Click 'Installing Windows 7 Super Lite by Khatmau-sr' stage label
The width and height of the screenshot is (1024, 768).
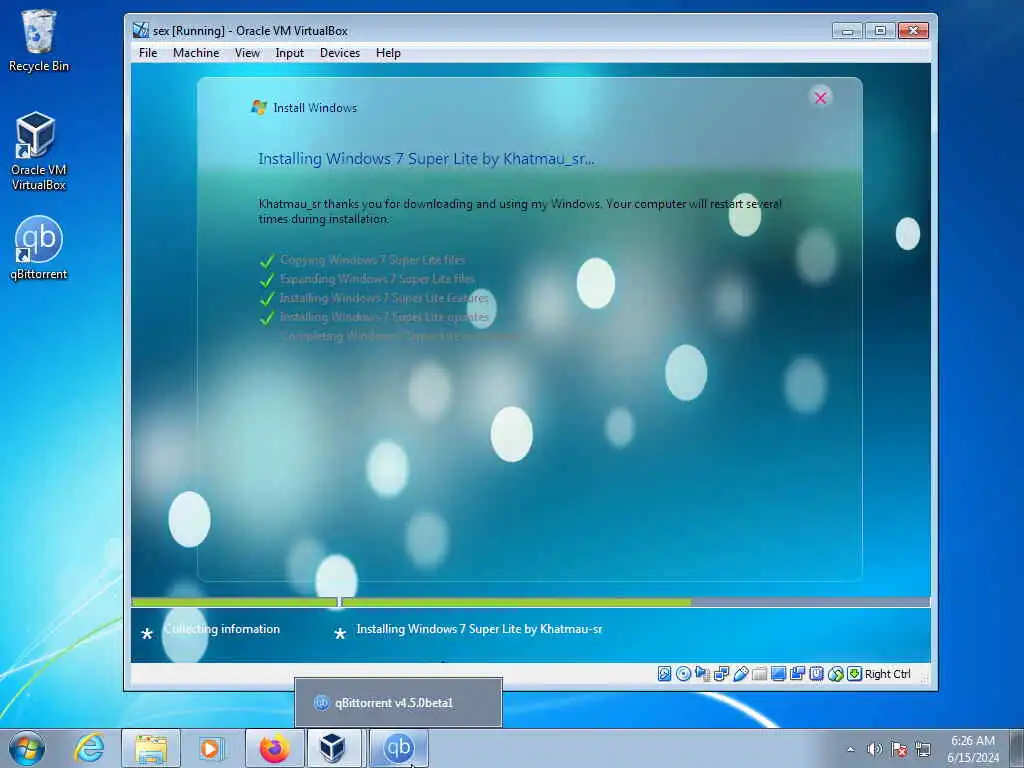point(479,629)
